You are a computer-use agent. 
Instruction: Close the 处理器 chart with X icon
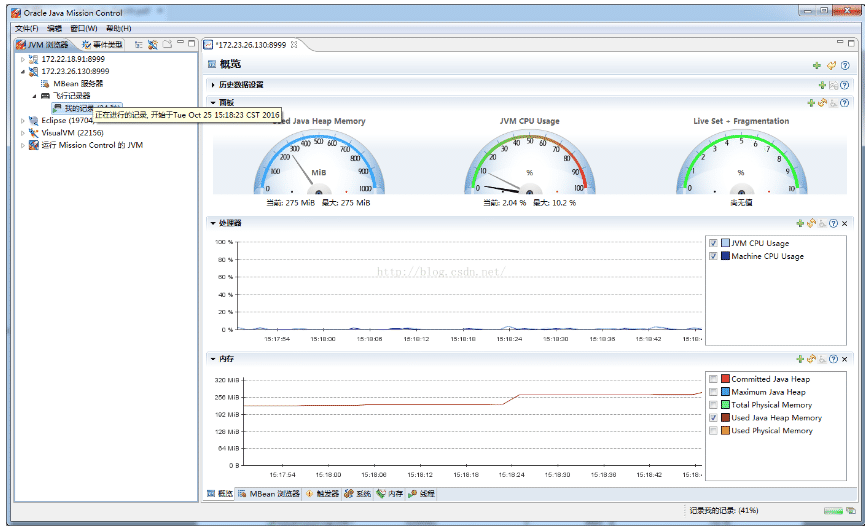pos(845,223)
